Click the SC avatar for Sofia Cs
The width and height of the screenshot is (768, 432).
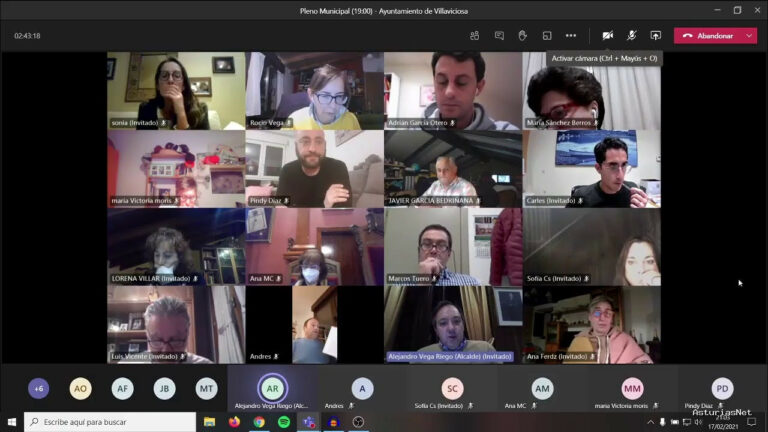click(452, 388)
